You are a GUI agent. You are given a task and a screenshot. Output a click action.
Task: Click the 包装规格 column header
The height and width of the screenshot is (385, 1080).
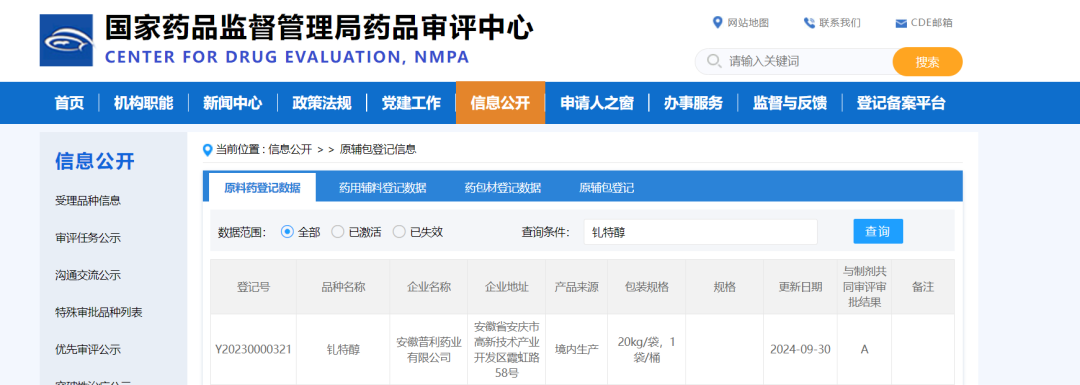pos(647,287)
